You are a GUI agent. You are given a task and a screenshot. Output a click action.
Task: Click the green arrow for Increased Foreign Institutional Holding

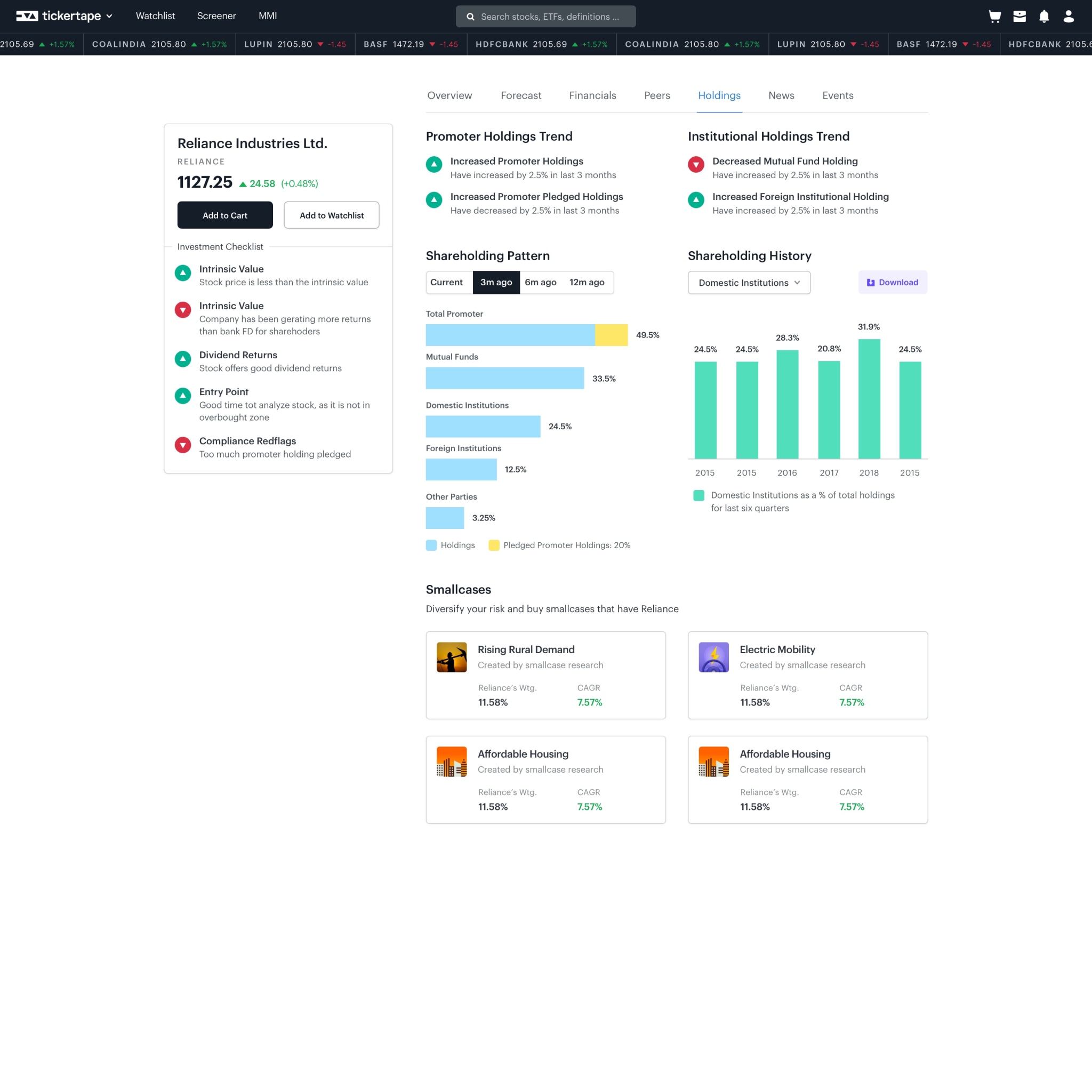click(x=696, y=199)
